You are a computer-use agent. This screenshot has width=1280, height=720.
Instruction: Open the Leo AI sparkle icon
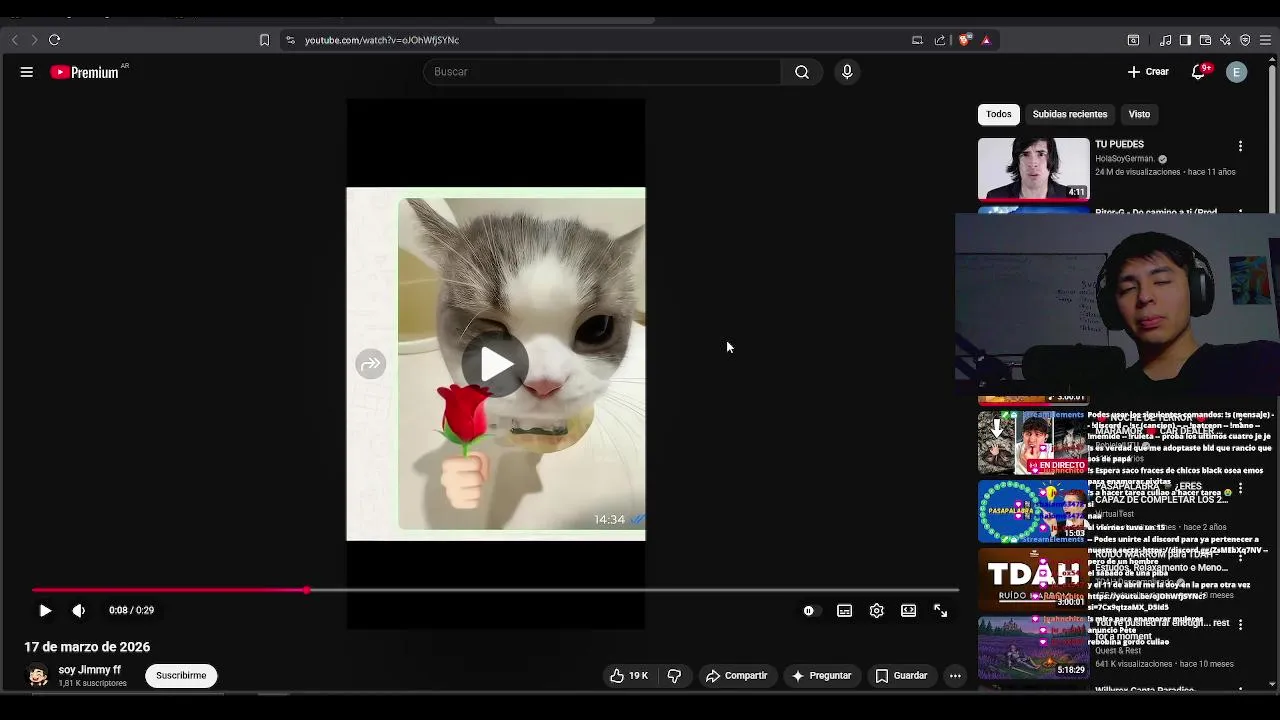pos(1225,40)
